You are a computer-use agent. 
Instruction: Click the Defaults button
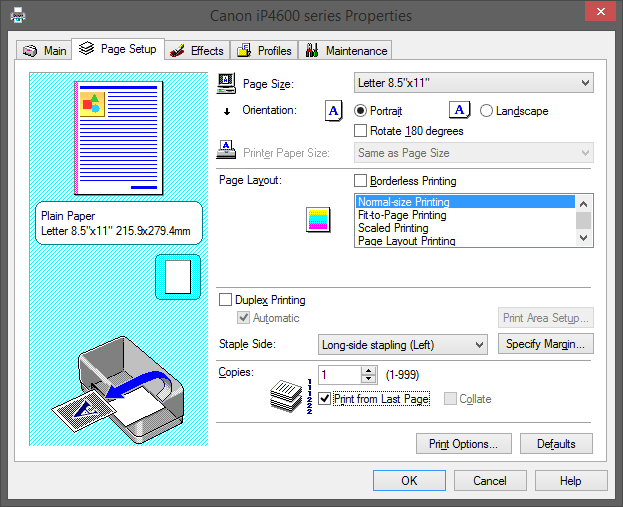coord(556,443)
